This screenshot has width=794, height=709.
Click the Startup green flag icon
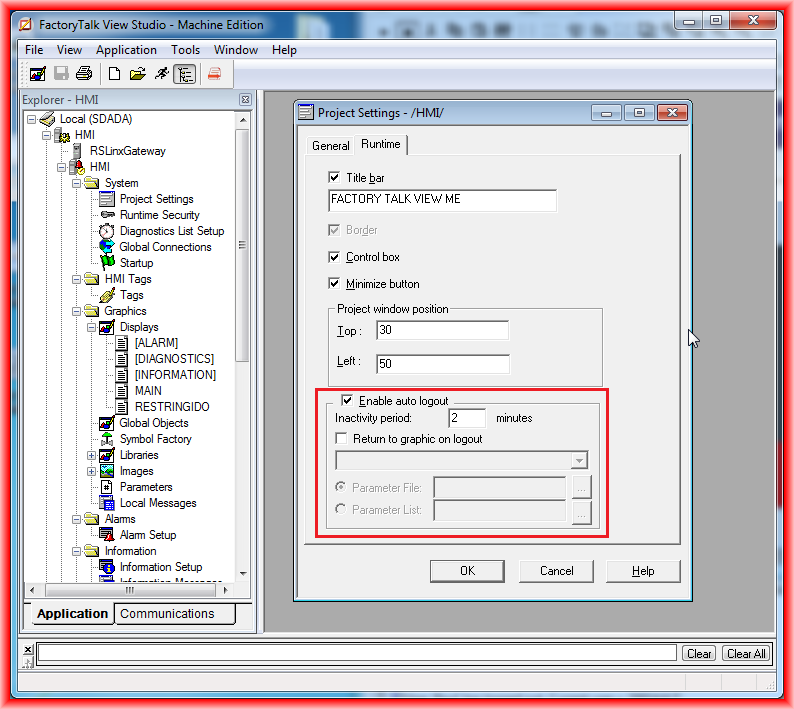pos(107,263)
